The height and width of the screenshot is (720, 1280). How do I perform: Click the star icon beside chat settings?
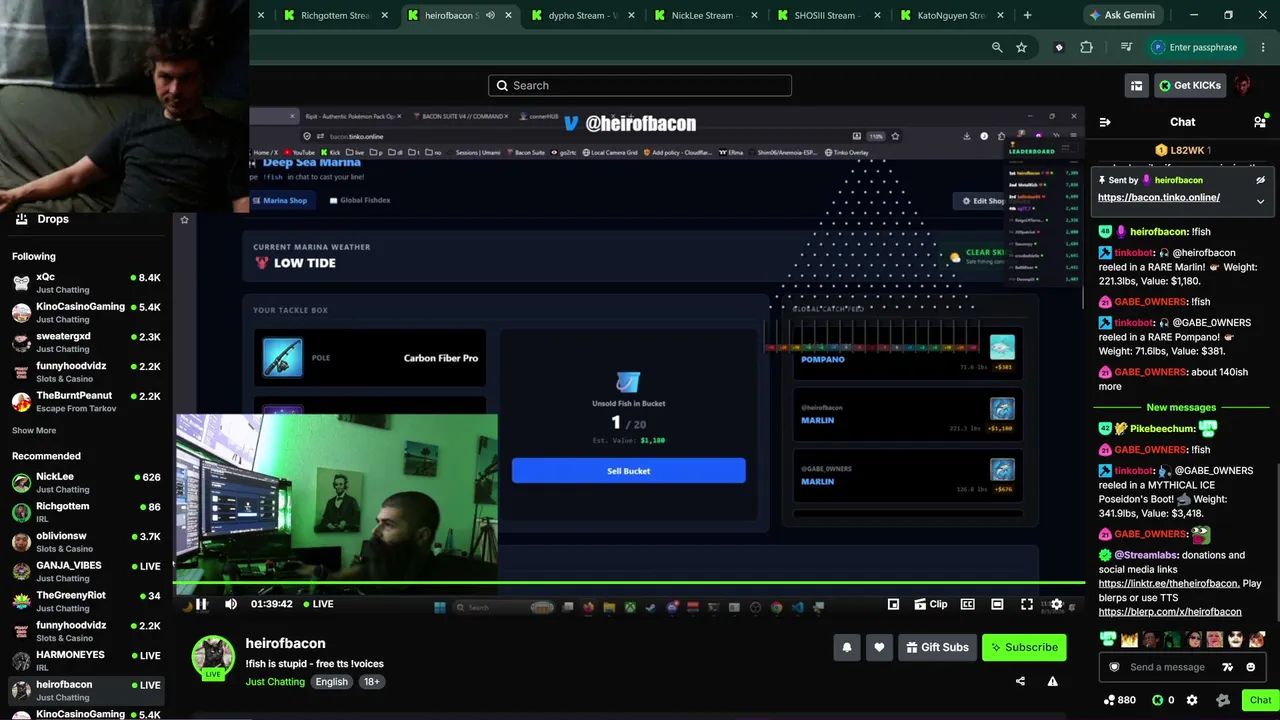(1222, 700)
